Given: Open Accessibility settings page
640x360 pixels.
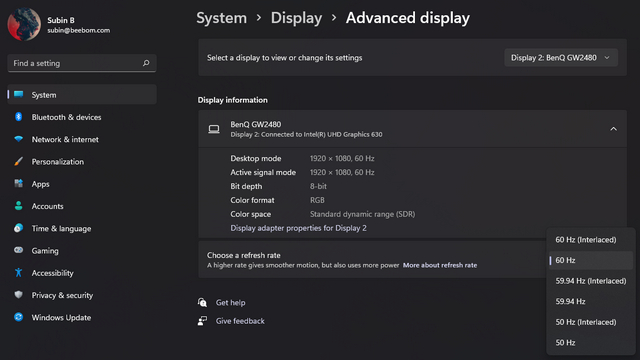Looking at the screenshot, I should [82, 273].
